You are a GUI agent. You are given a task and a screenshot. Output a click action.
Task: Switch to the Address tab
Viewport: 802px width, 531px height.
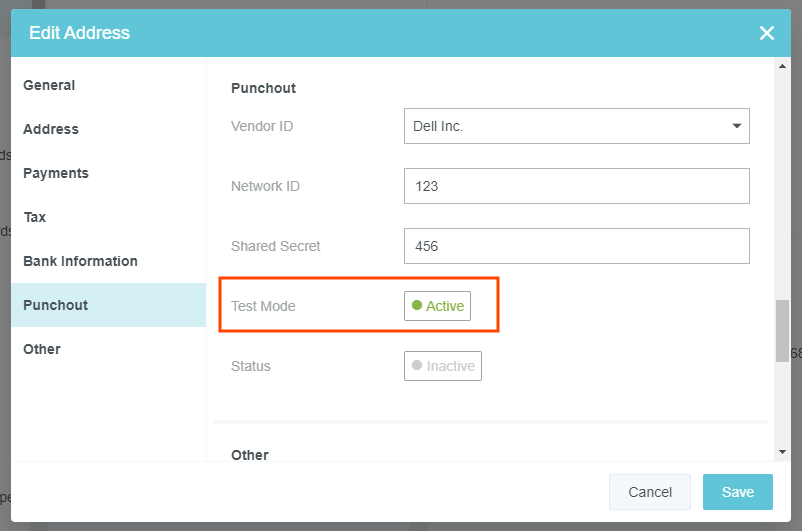51,129
